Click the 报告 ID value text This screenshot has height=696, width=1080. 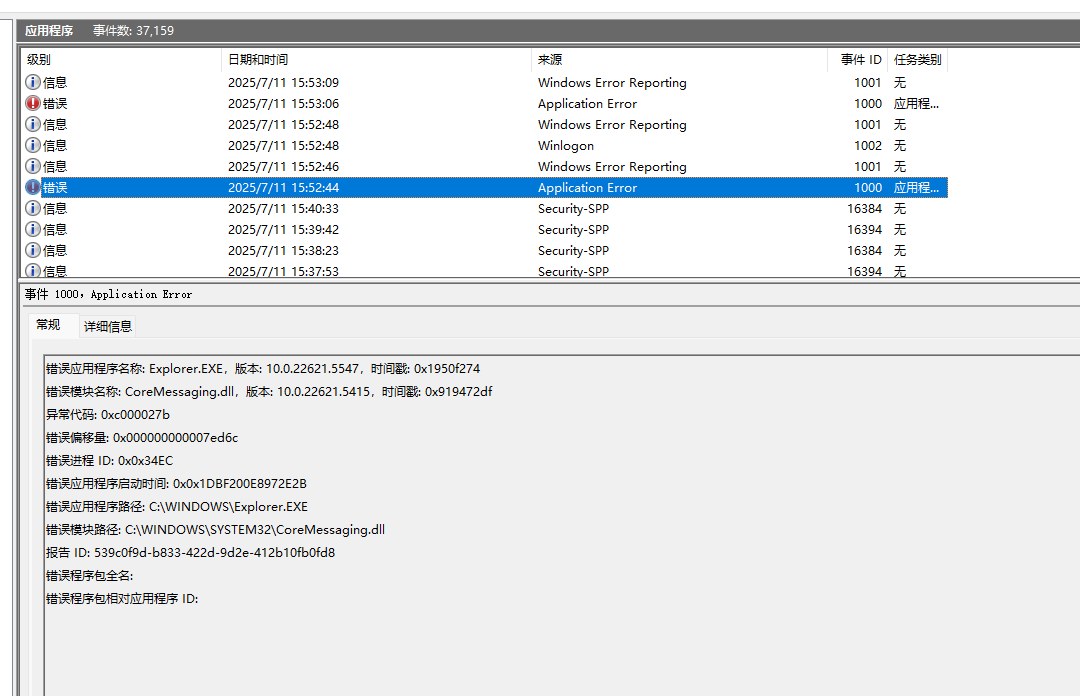[x=190, y=552]
